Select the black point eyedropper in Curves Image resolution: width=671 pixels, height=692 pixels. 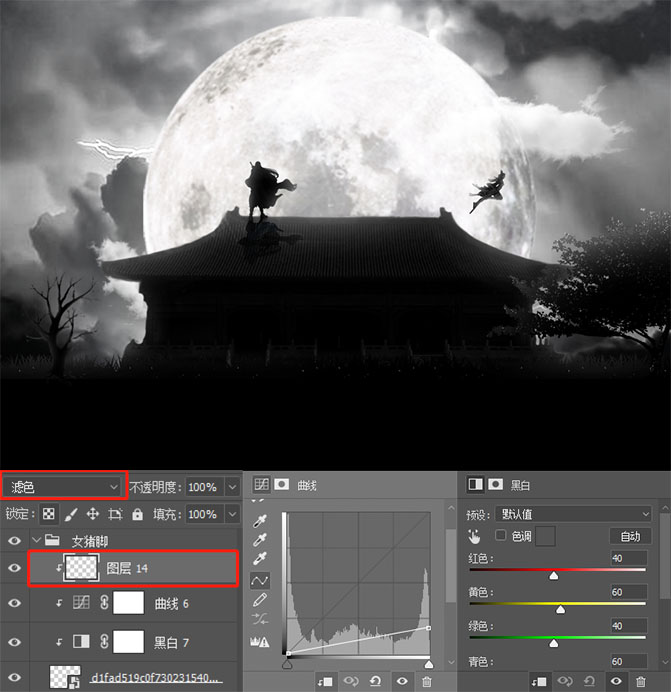(x=260, y=521)
